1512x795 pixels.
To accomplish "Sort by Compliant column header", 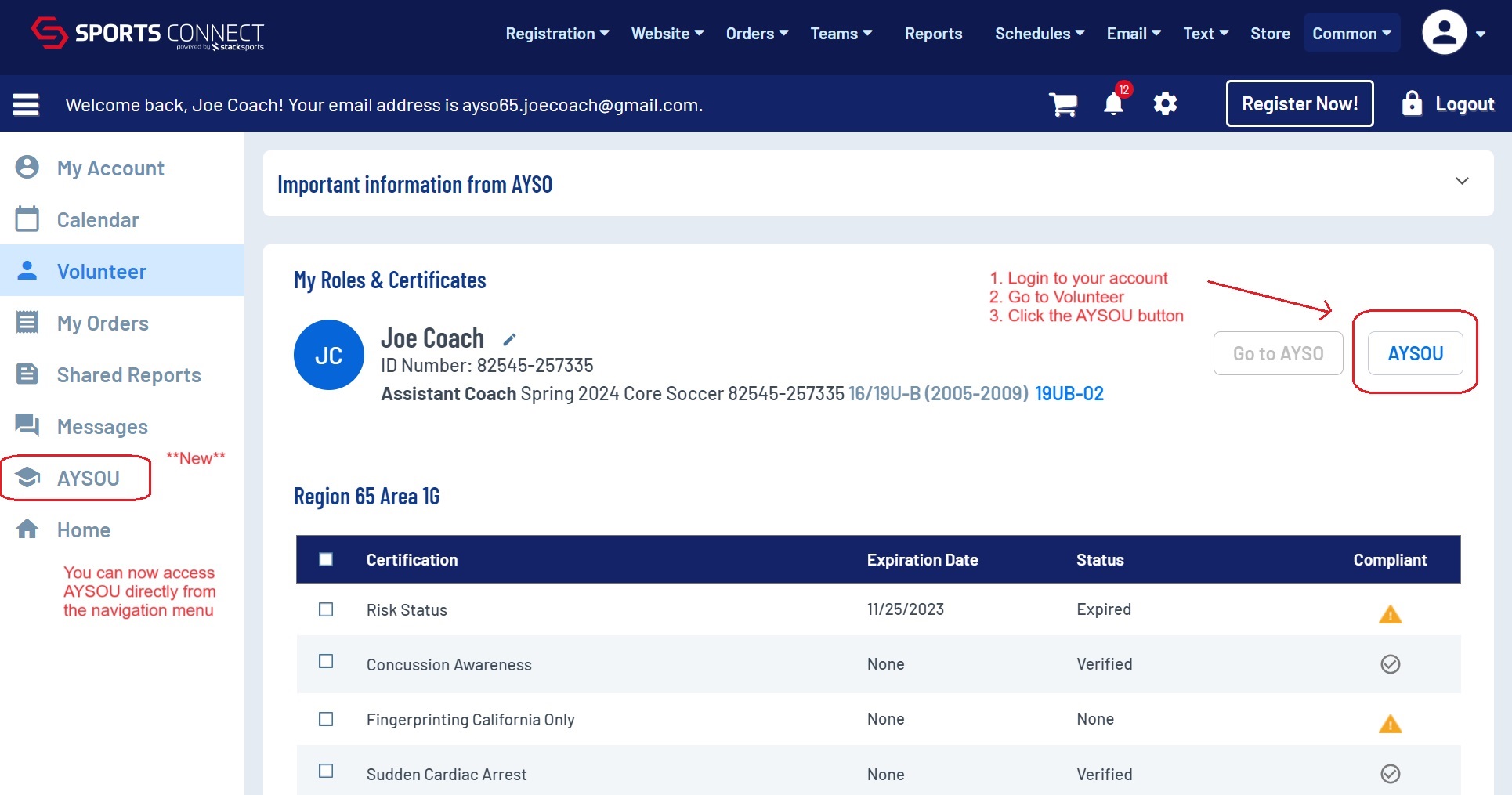I will (1390, 559).
